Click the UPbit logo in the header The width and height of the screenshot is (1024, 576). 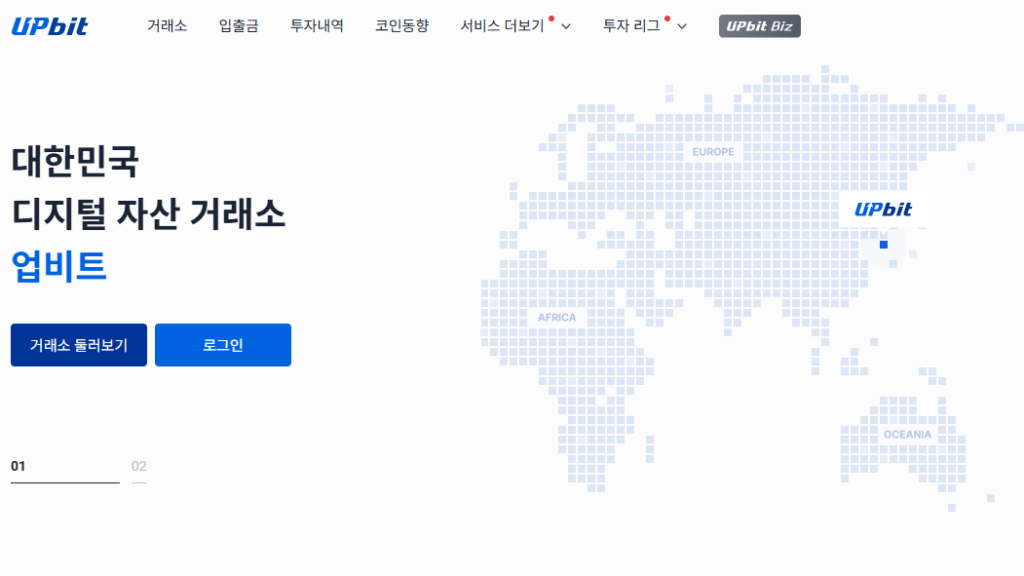(x=49, y=26)
